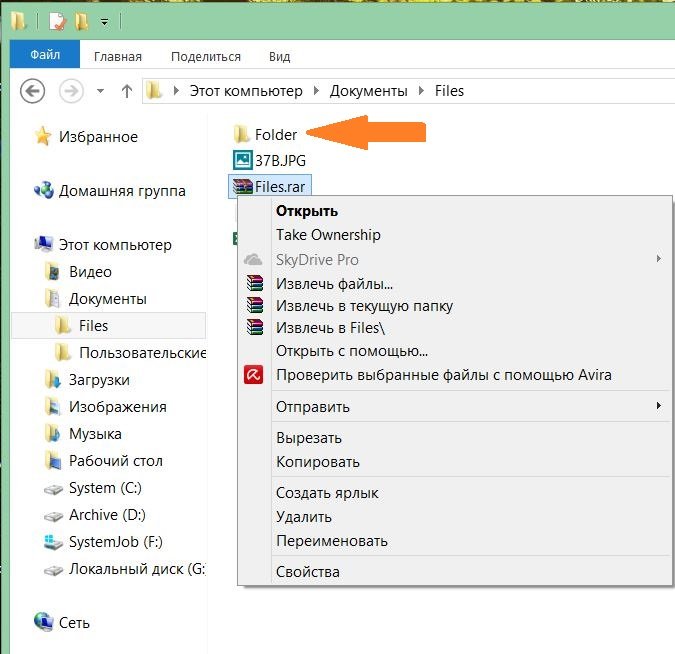Click the WinRAR icon beside Извлечь файлы
Viewport: 675px width, 654px height.
point(254,284)
